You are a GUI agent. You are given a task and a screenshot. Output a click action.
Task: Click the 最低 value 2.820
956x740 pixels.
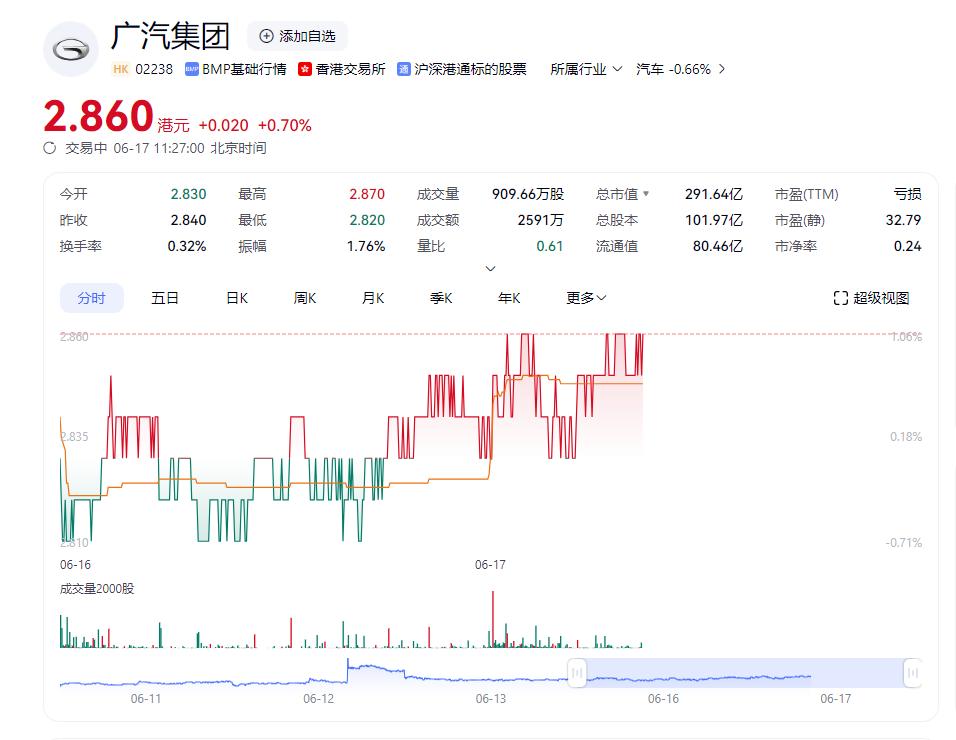367,220
